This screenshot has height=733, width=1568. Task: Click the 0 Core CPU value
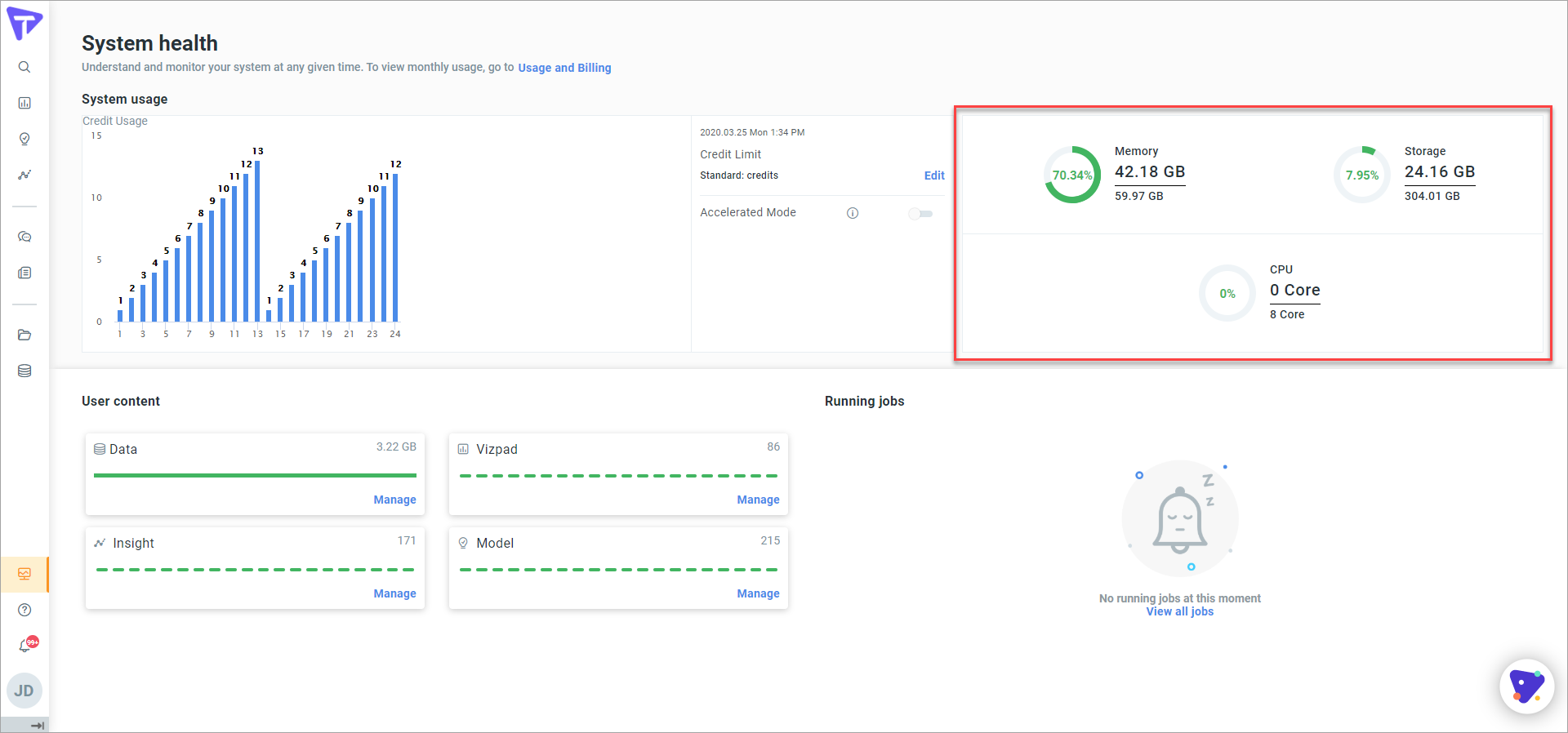pyautogui.click(x=1294, y=291)
